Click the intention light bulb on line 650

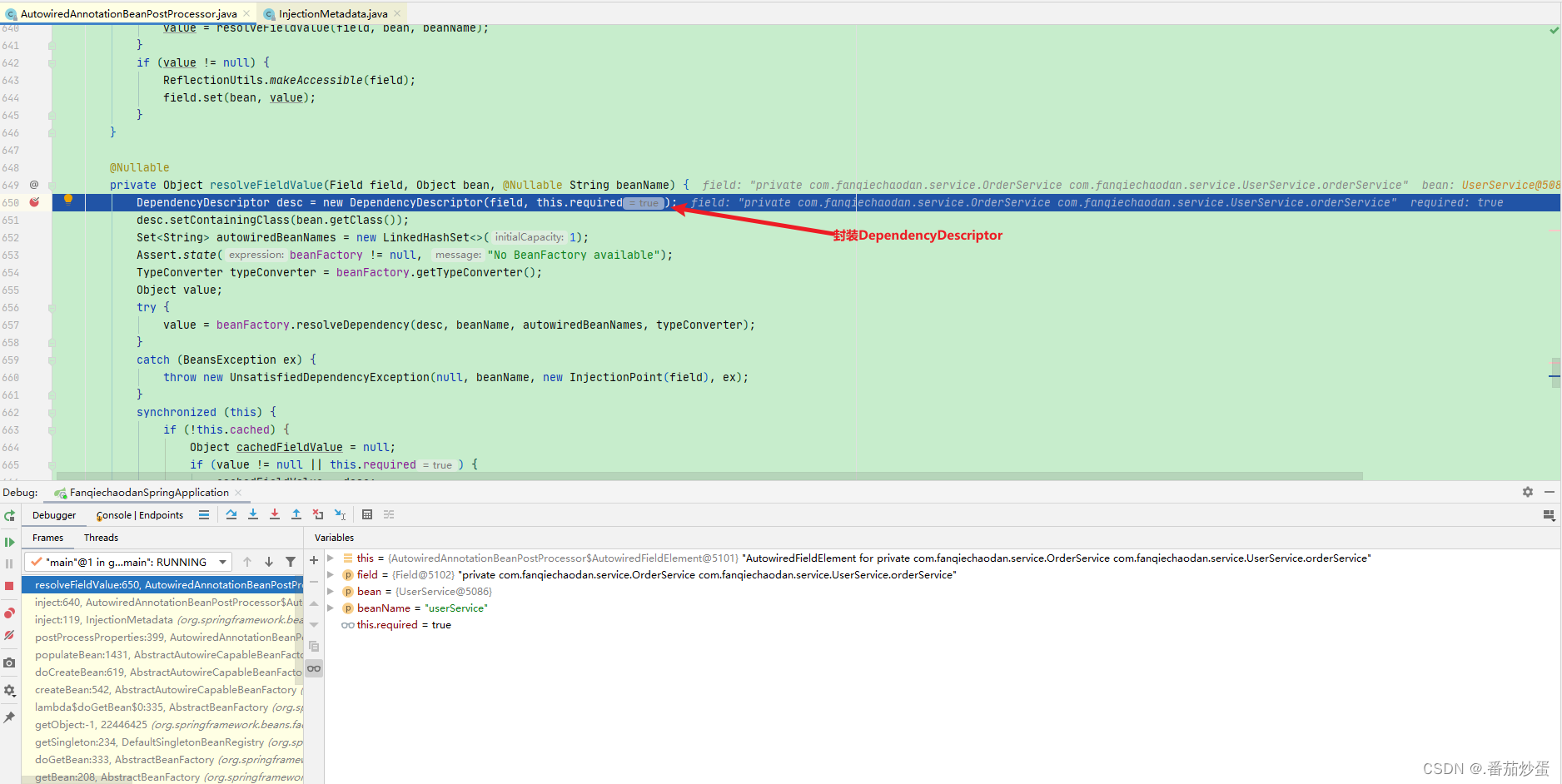[x=68, y=200]
